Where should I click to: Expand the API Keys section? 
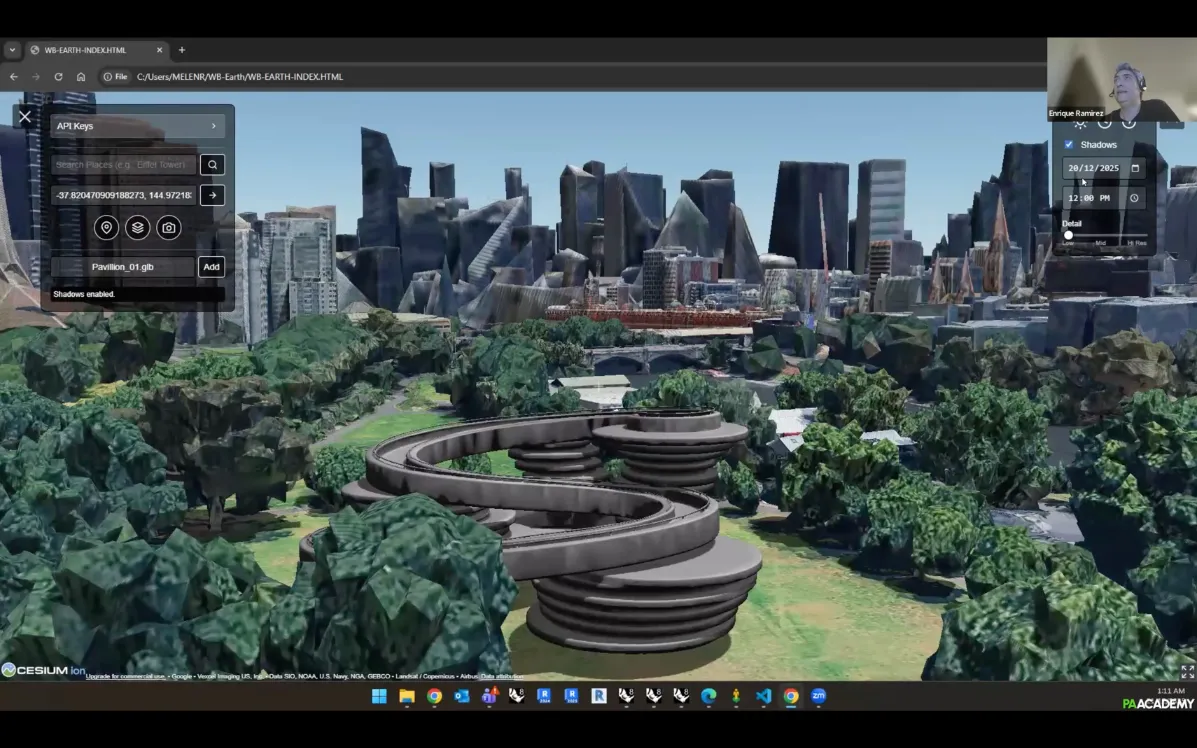137,126
